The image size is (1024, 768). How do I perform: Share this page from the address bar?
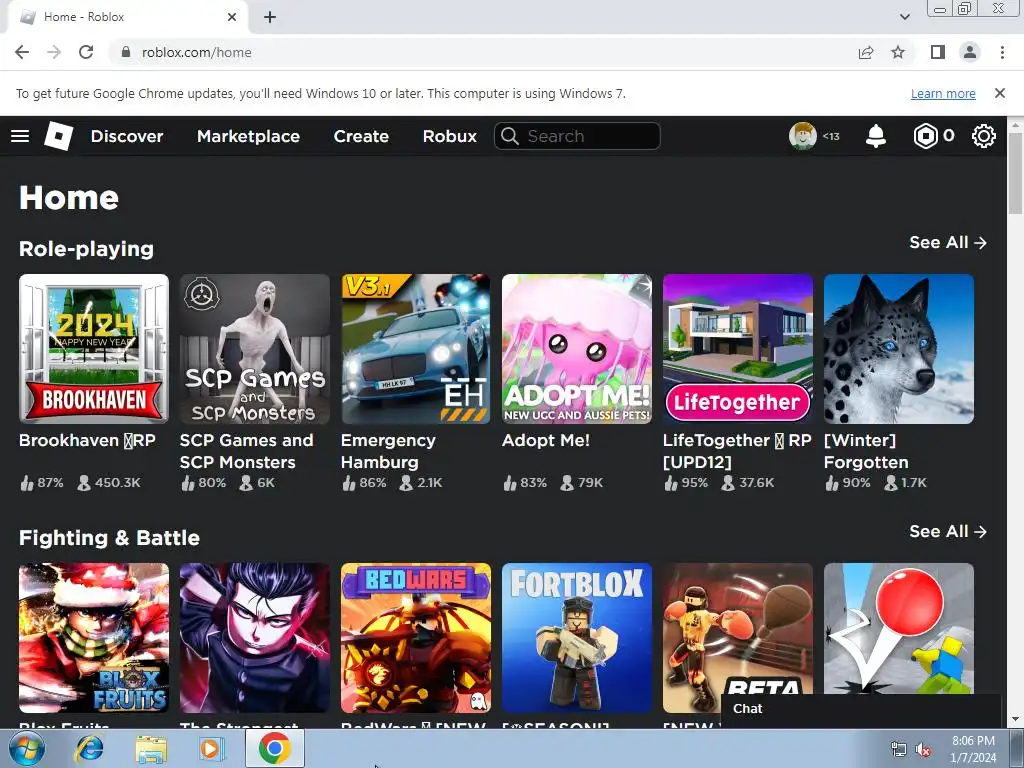[x=866, y=52]
